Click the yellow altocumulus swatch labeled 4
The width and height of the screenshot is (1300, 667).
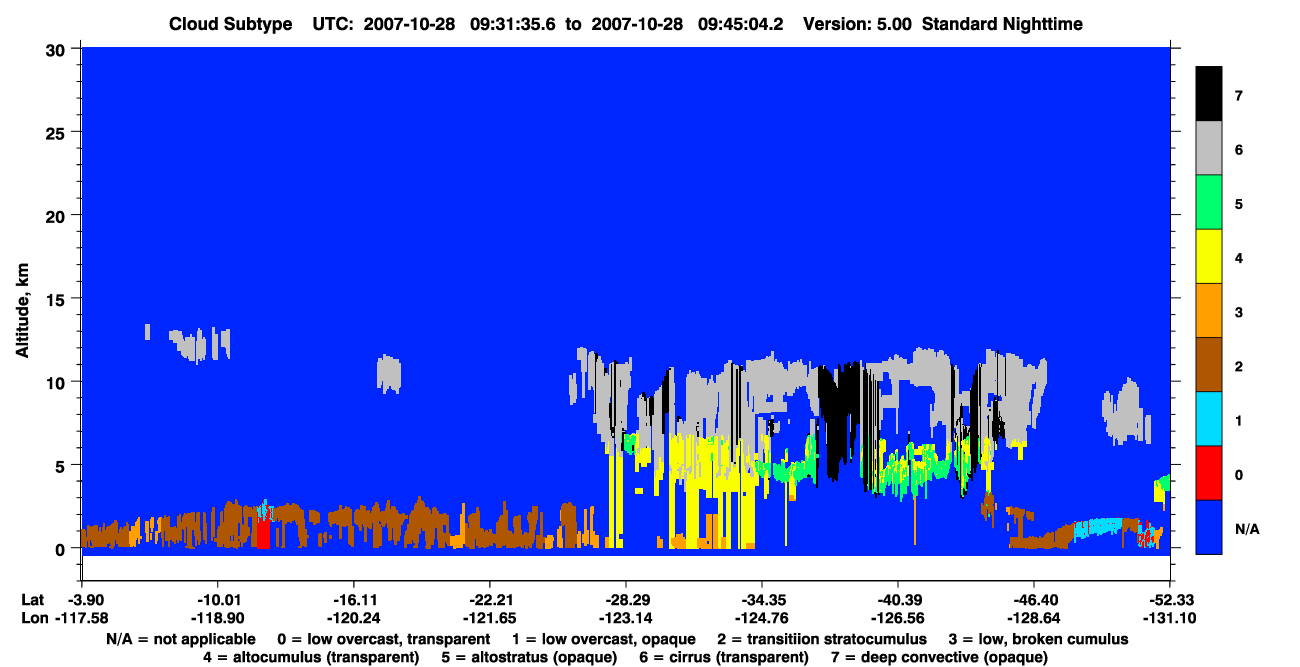tap(1209, 256)
